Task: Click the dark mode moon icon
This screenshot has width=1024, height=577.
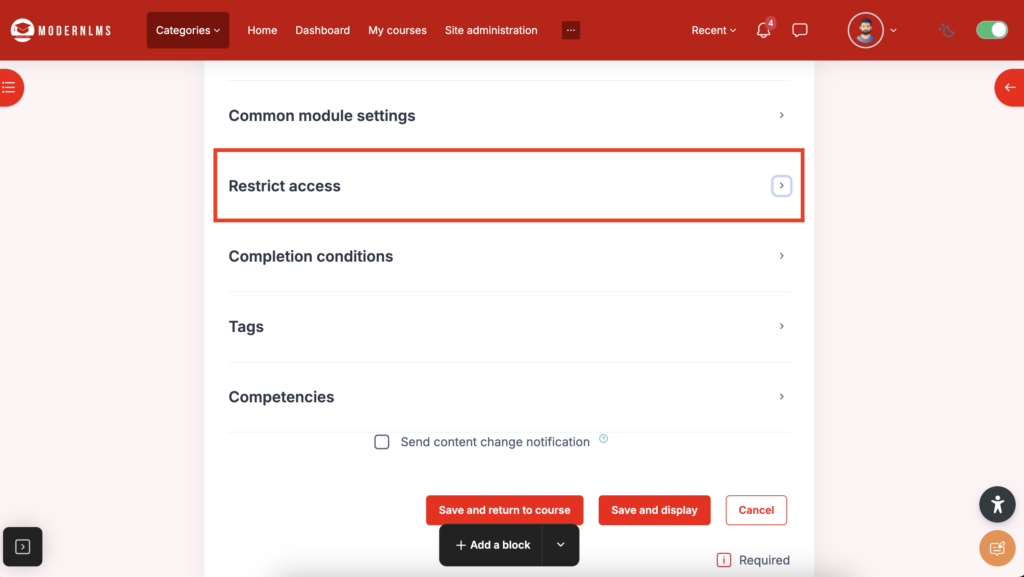Action: pos(947,31)
